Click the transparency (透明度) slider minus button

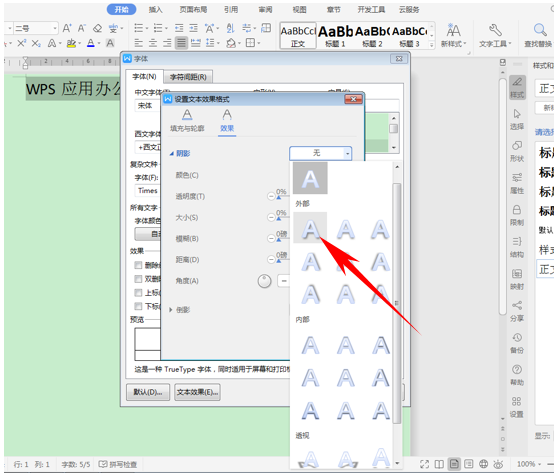pyautogui.click(x=271, y=196)
